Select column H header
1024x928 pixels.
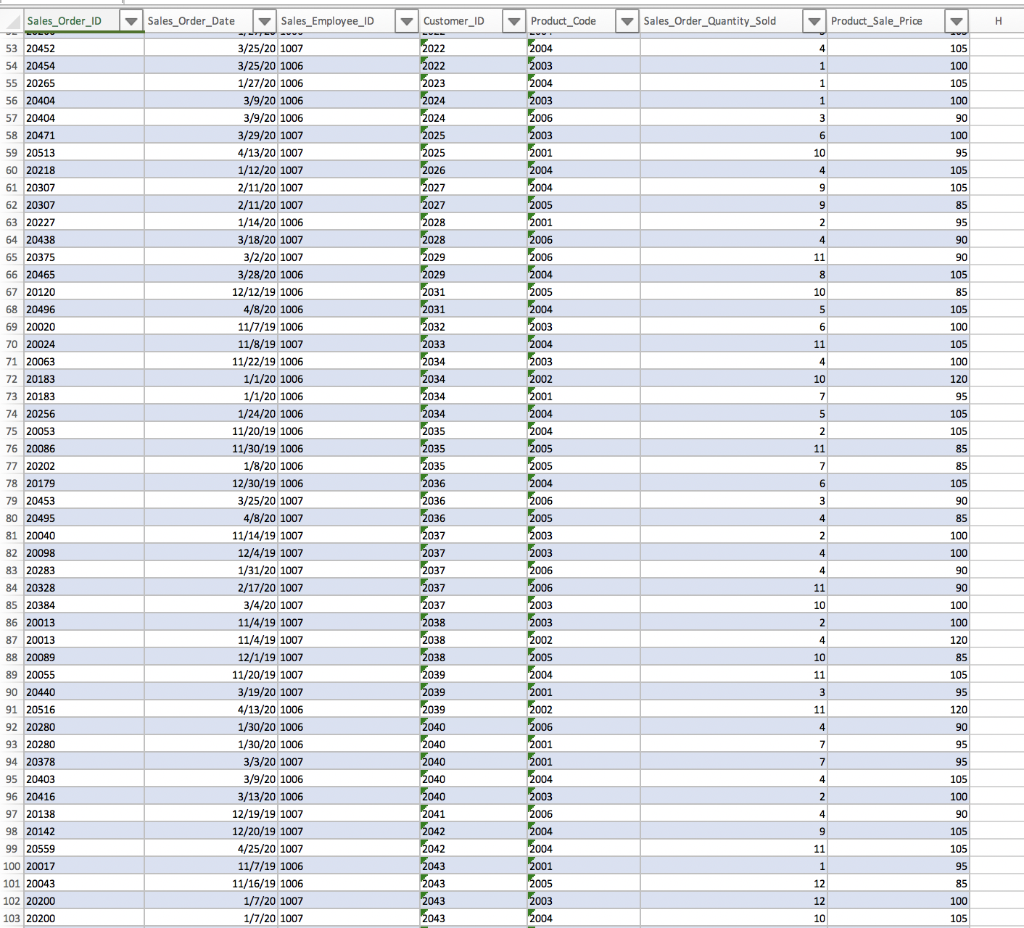tap(997, 19)
